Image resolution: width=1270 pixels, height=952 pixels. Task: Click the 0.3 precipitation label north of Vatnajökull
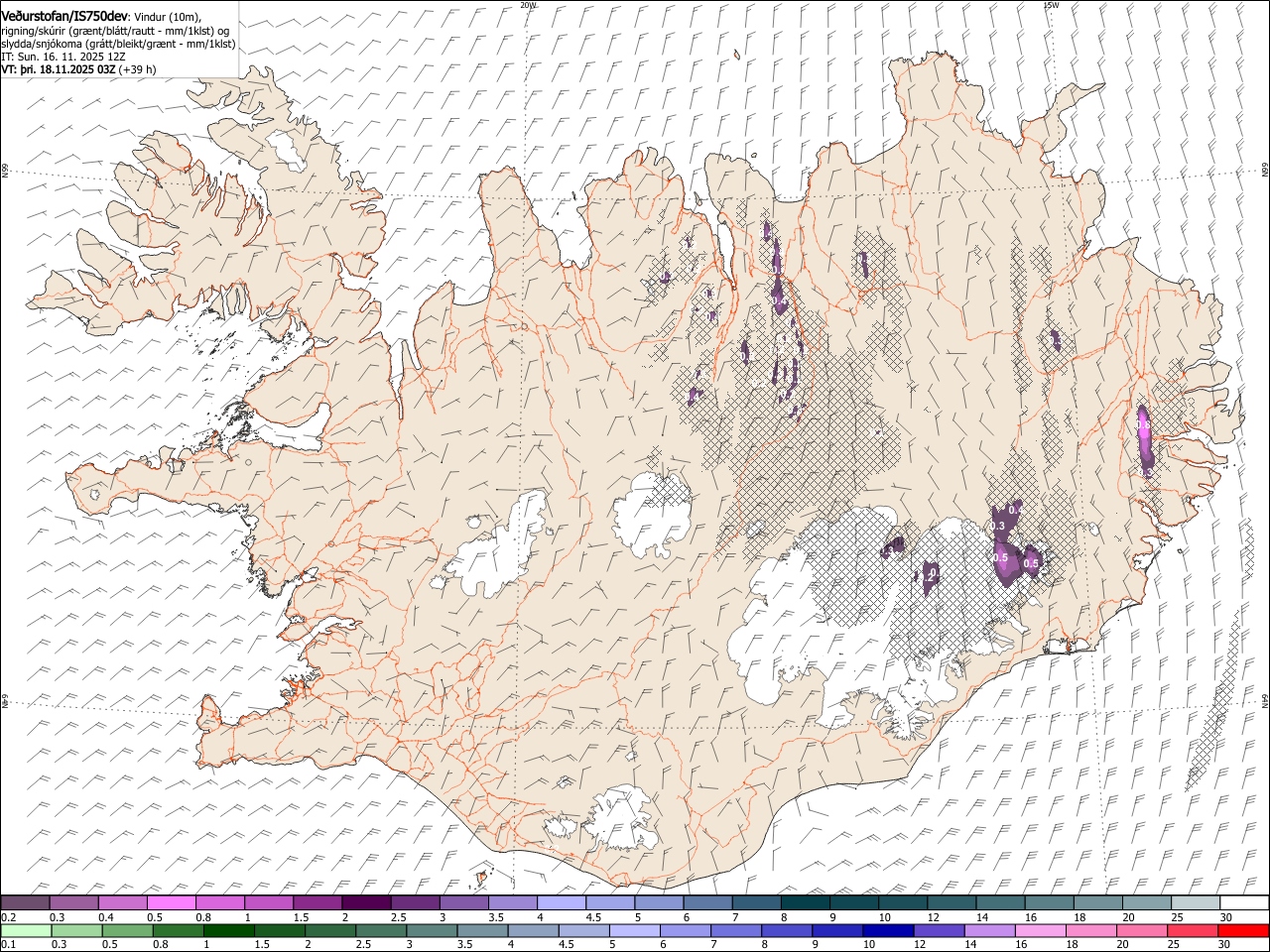[998, 526]
